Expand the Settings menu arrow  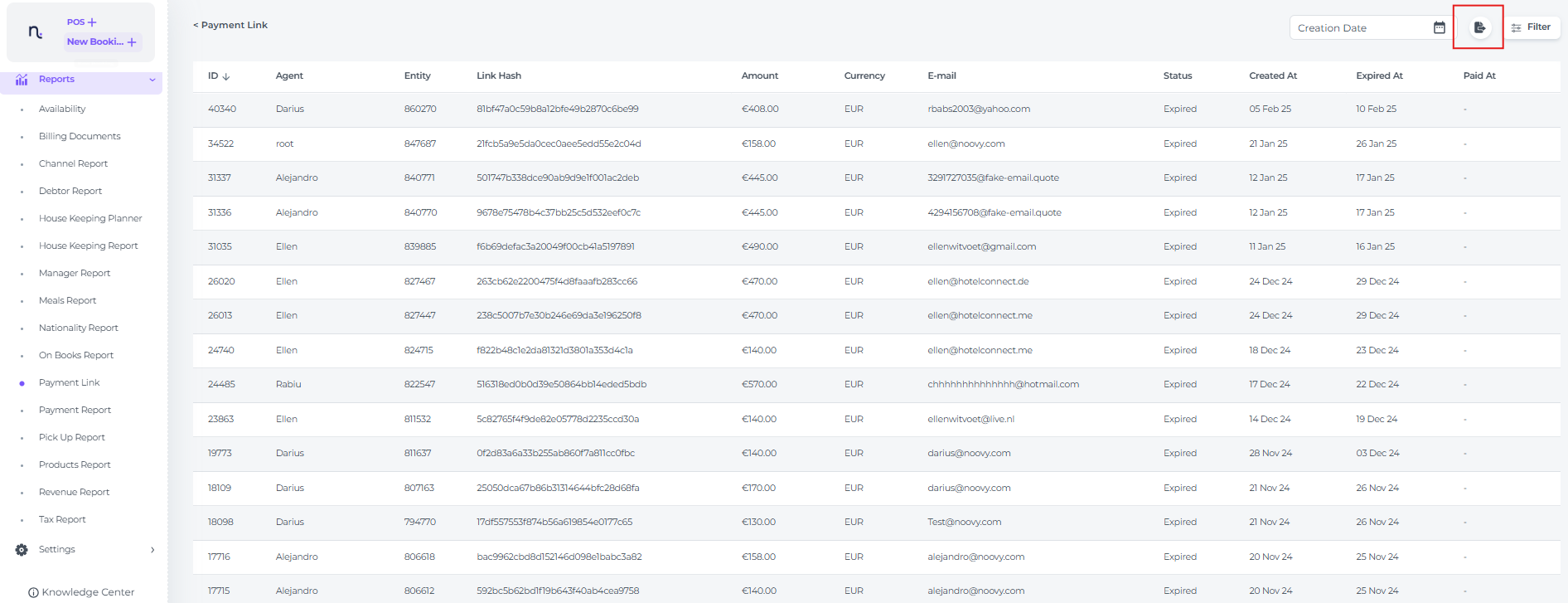point(152,550)
